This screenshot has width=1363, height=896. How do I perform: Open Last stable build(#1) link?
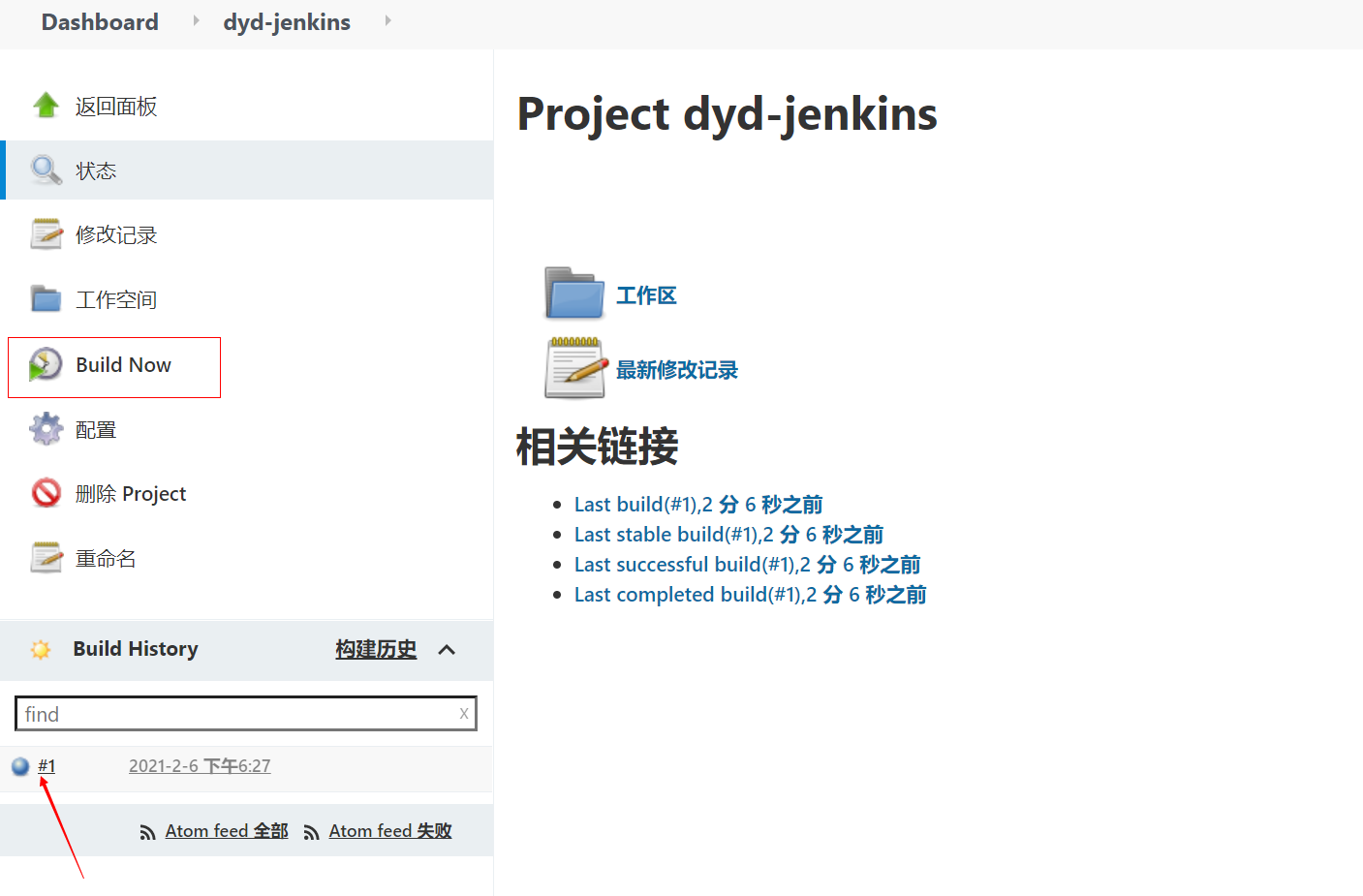pos(728,535)
